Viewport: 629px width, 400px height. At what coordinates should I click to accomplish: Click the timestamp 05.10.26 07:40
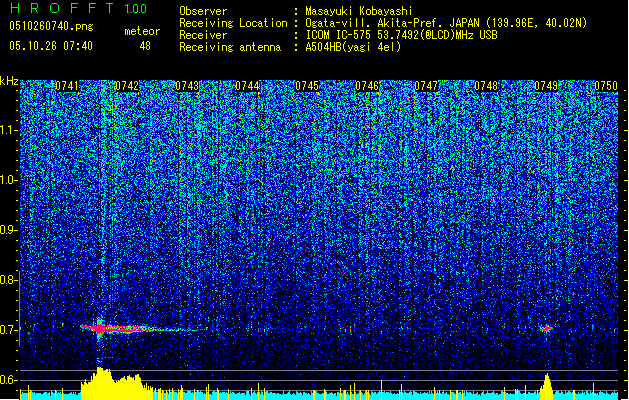tap(51, 46)
